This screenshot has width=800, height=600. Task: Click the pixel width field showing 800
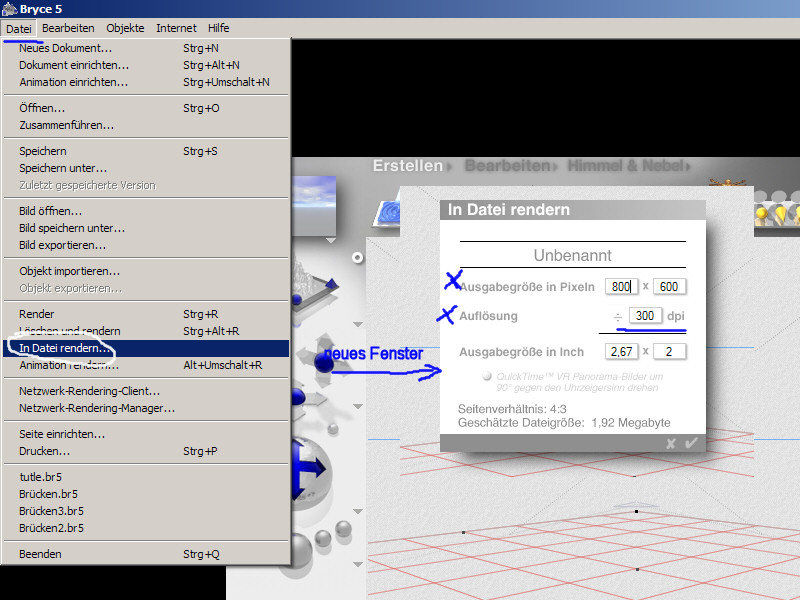coord(621,287)
